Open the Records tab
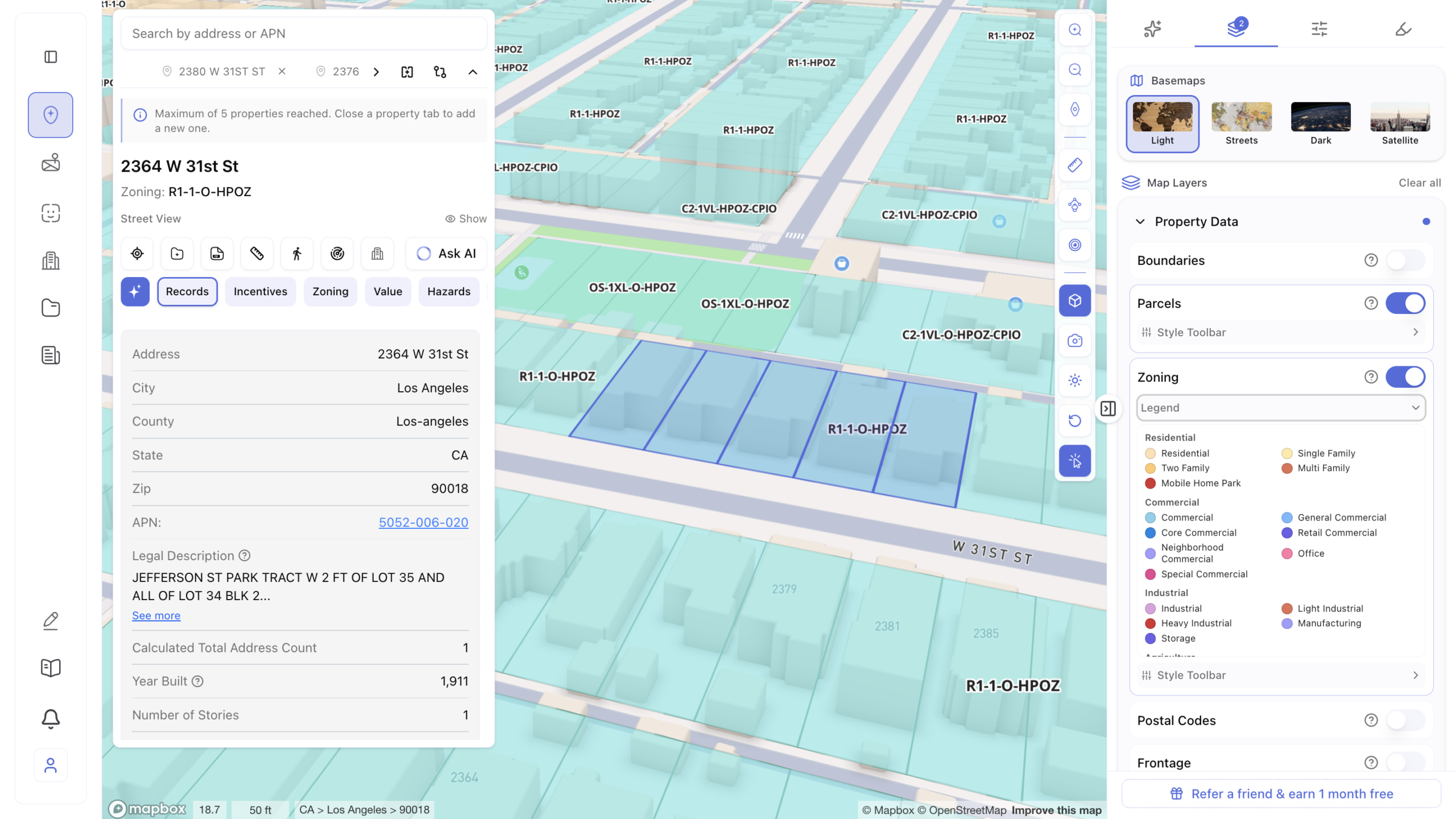Viewport: 1456px width, 819px height. (187, 292)
